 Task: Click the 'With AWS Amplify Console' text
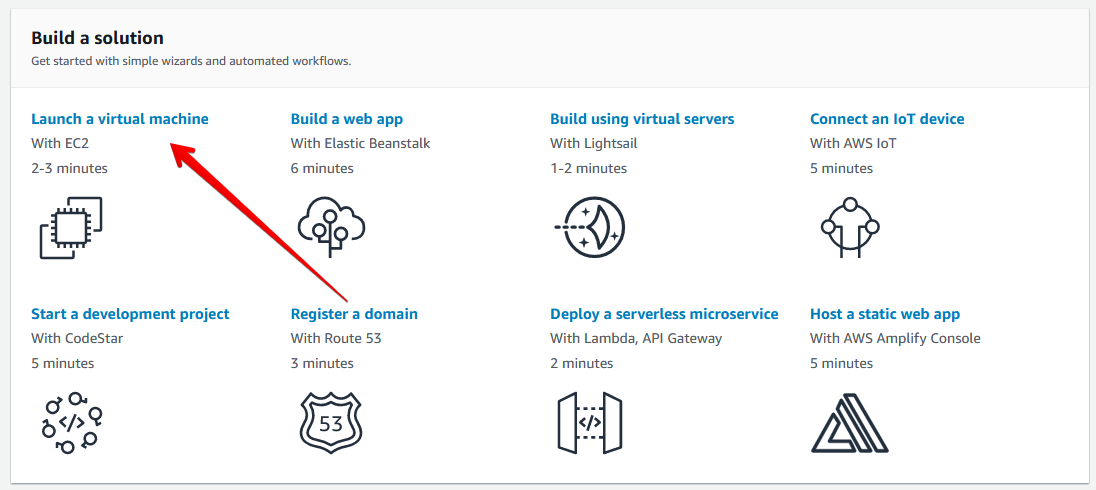(x=895, y=339)
